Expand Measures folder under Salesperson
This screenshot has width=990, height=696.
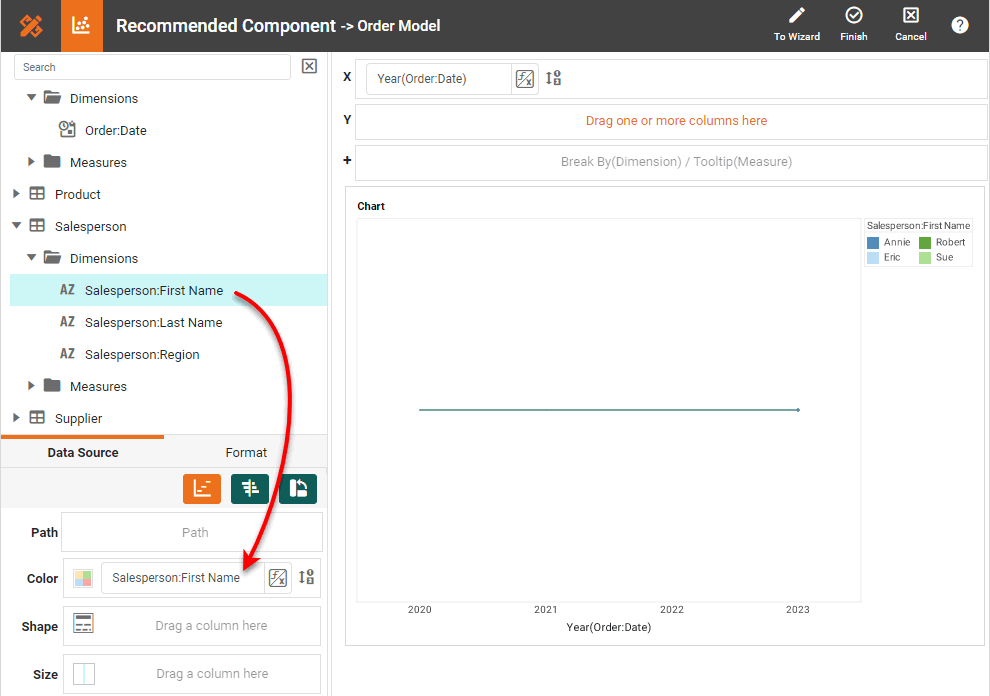32,386
